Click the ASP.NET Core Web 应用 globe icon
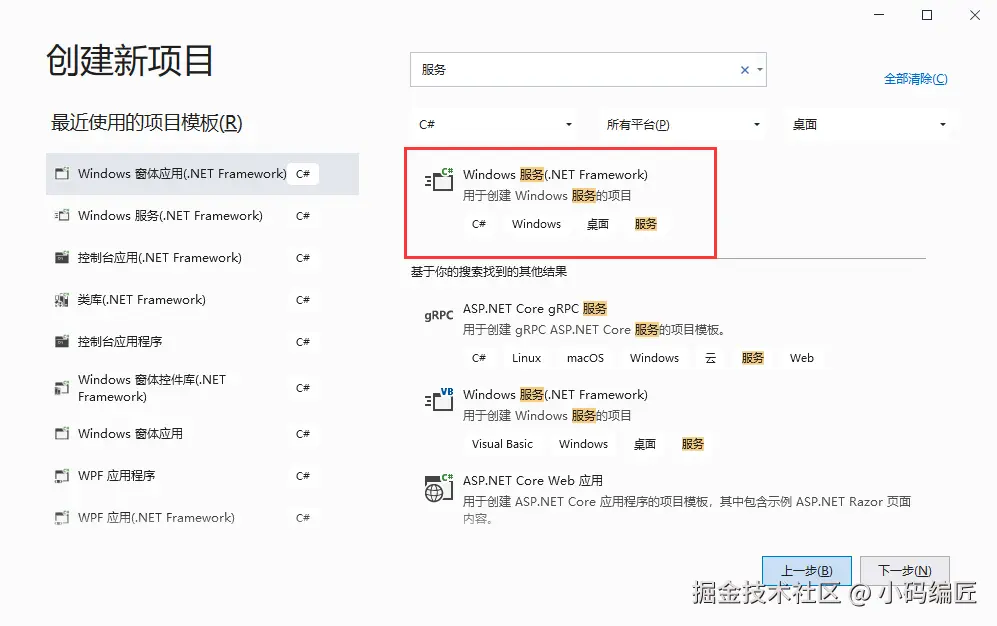This screenshot has width=997, height=626. coord(439,488)
